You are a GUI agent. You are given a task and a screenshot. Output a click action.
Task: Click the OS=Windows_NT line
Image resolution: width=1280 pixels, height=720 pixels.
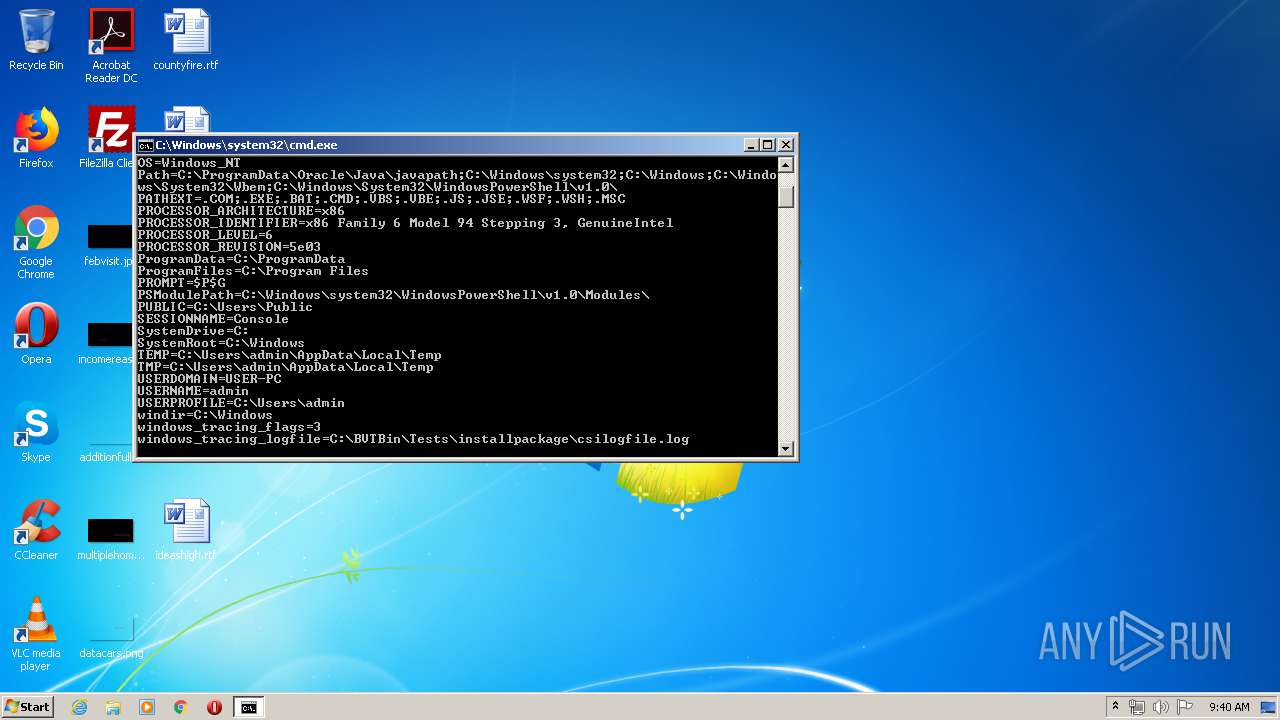click(x=189, y=163)
